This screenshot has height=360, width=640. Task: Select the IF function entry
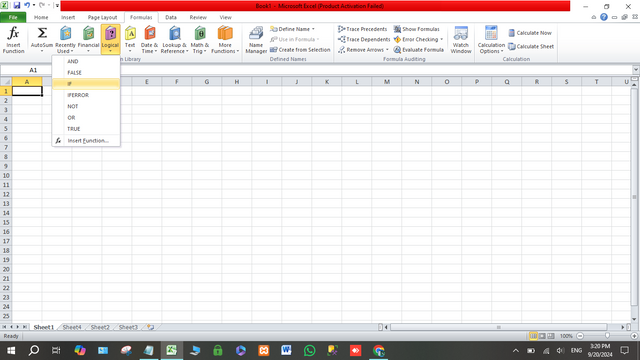[x=86, y=84]
